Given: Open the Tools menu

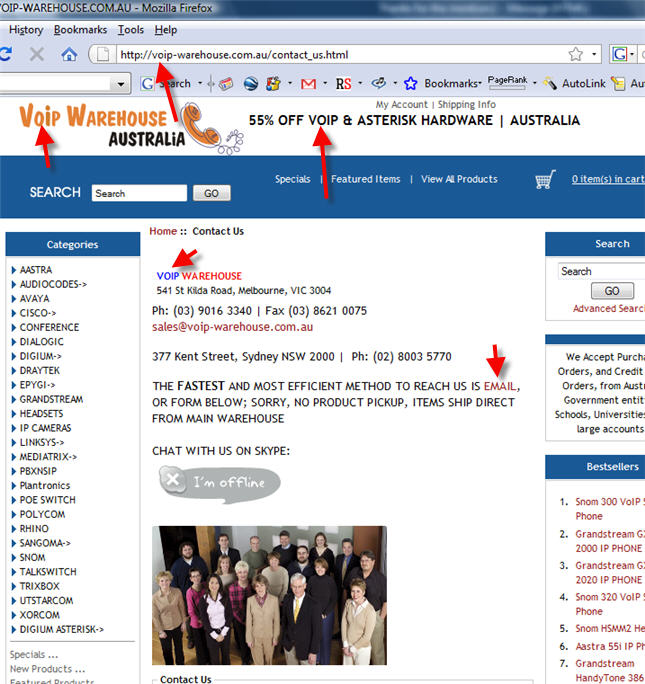Looking at the screenshot, I should [130, 30].
